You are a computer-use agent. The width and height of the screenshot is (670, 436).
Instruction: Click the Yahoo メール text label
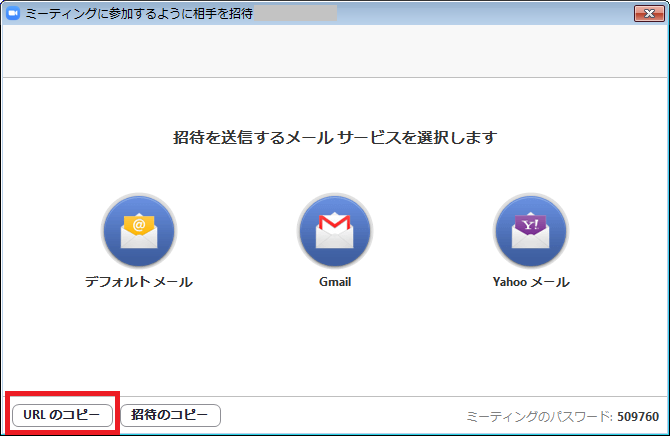(531, 282)
